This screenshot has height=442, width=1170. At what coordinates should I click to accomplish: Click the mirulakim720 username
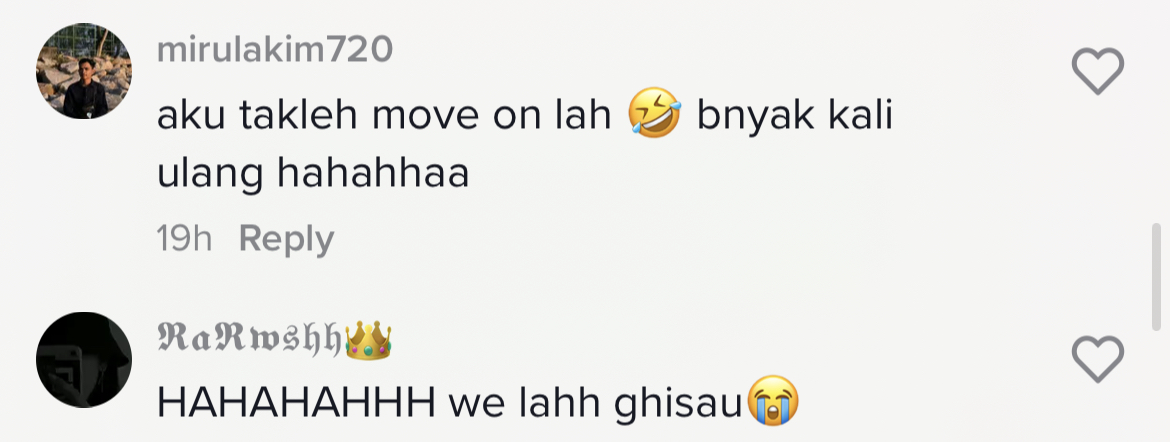coord(275,50)
